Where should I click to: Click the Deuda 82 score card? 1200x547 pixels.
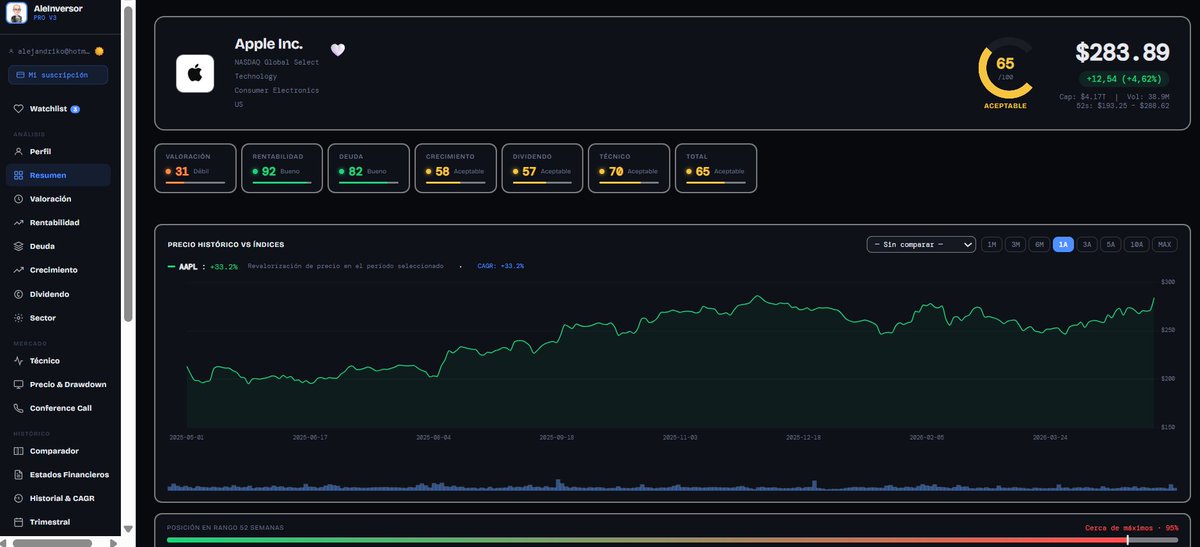[x=369, y=166]
